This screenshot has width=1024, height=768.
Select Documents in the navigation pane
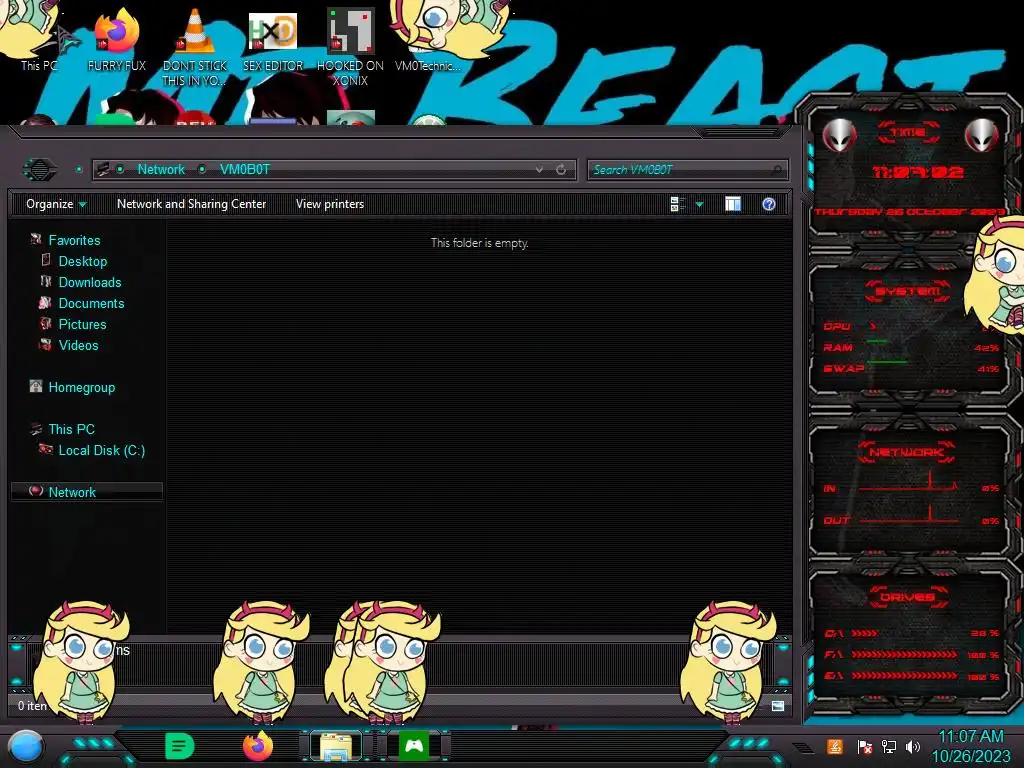pos(91,303)
